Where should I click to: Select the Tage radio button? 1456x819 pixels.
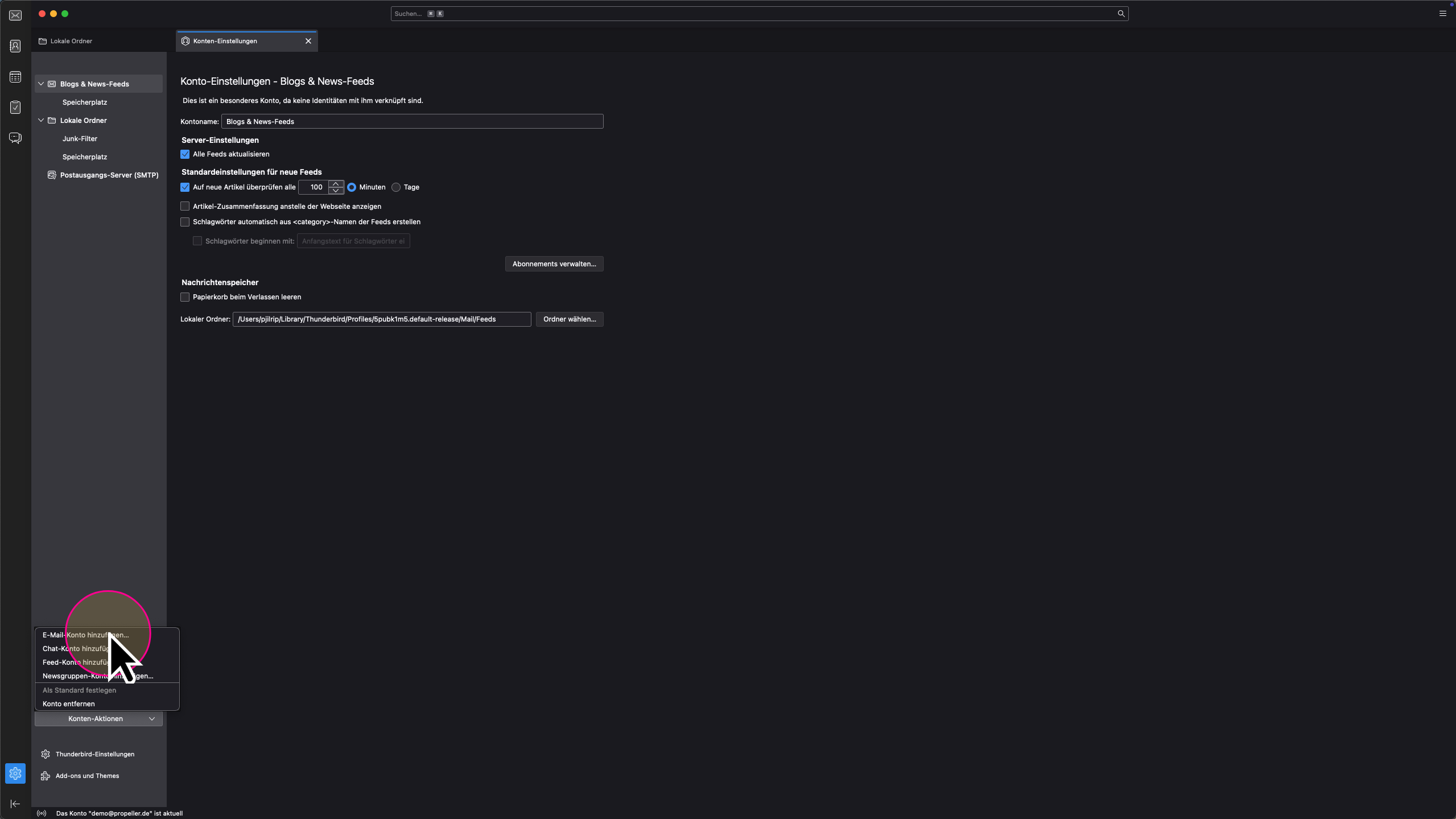[x=396, y=187]
